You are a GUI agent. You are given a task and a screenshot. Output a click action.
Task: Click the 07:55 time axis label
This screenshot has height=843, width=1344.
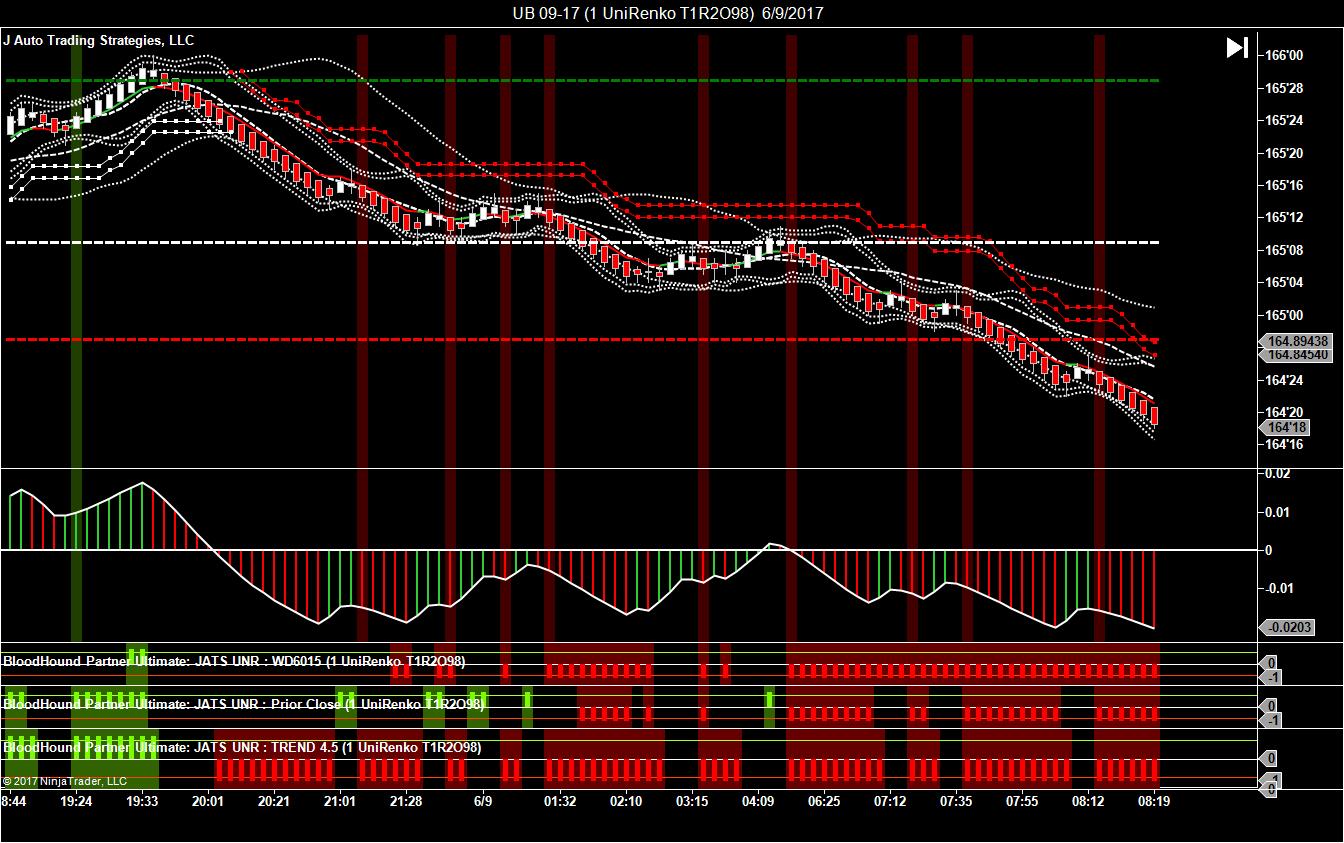(1022, 801)
